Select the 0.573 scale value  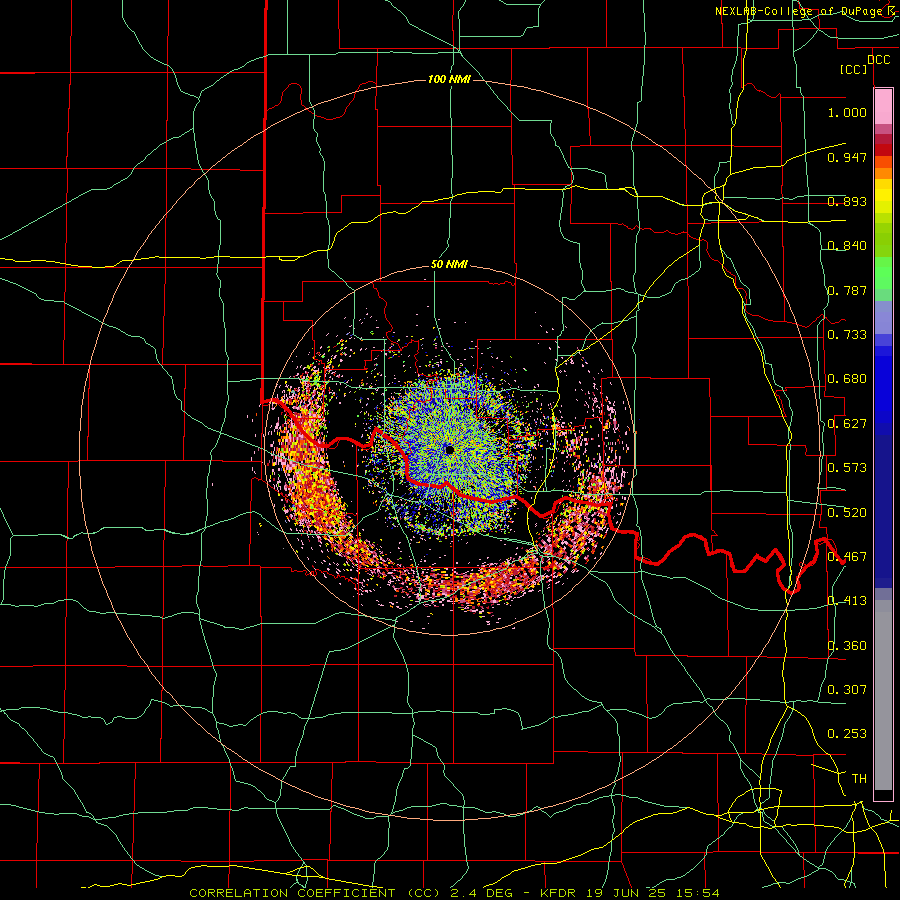[847, 468]
